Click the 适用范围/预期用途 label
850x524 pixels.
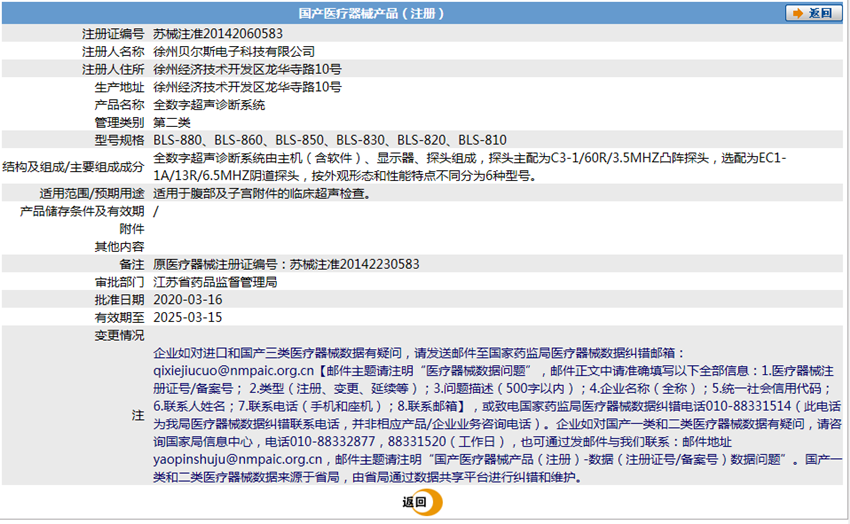pyautogui.click(x=92, y=193)
